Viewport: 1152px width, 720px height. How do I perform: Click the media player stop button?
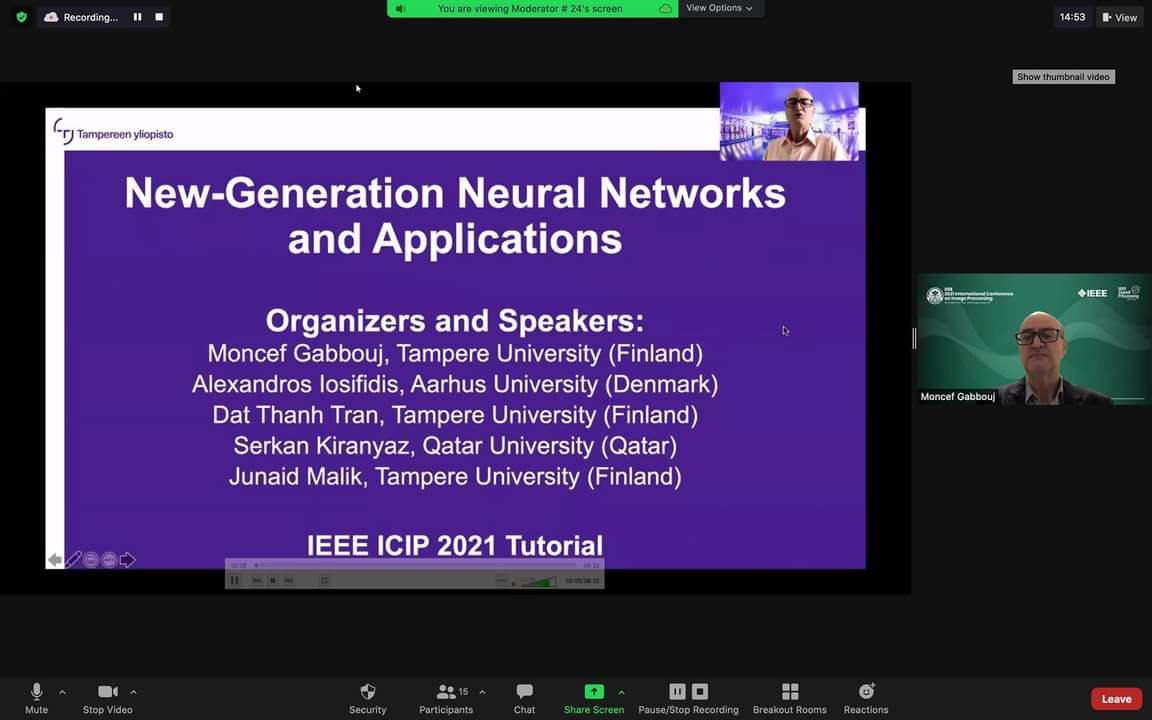[x=273, y=580]
